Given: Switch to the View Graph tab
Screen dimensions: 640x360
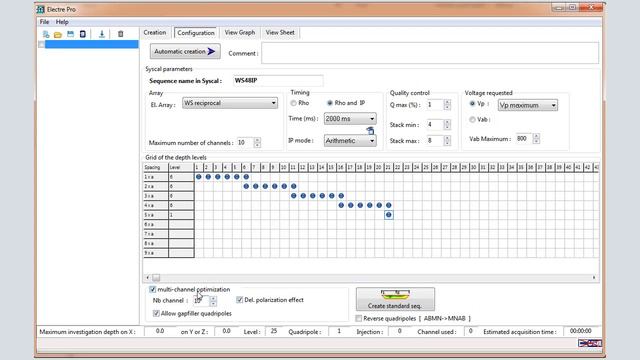Looking at the screenshot, I should tap(240, 33).
